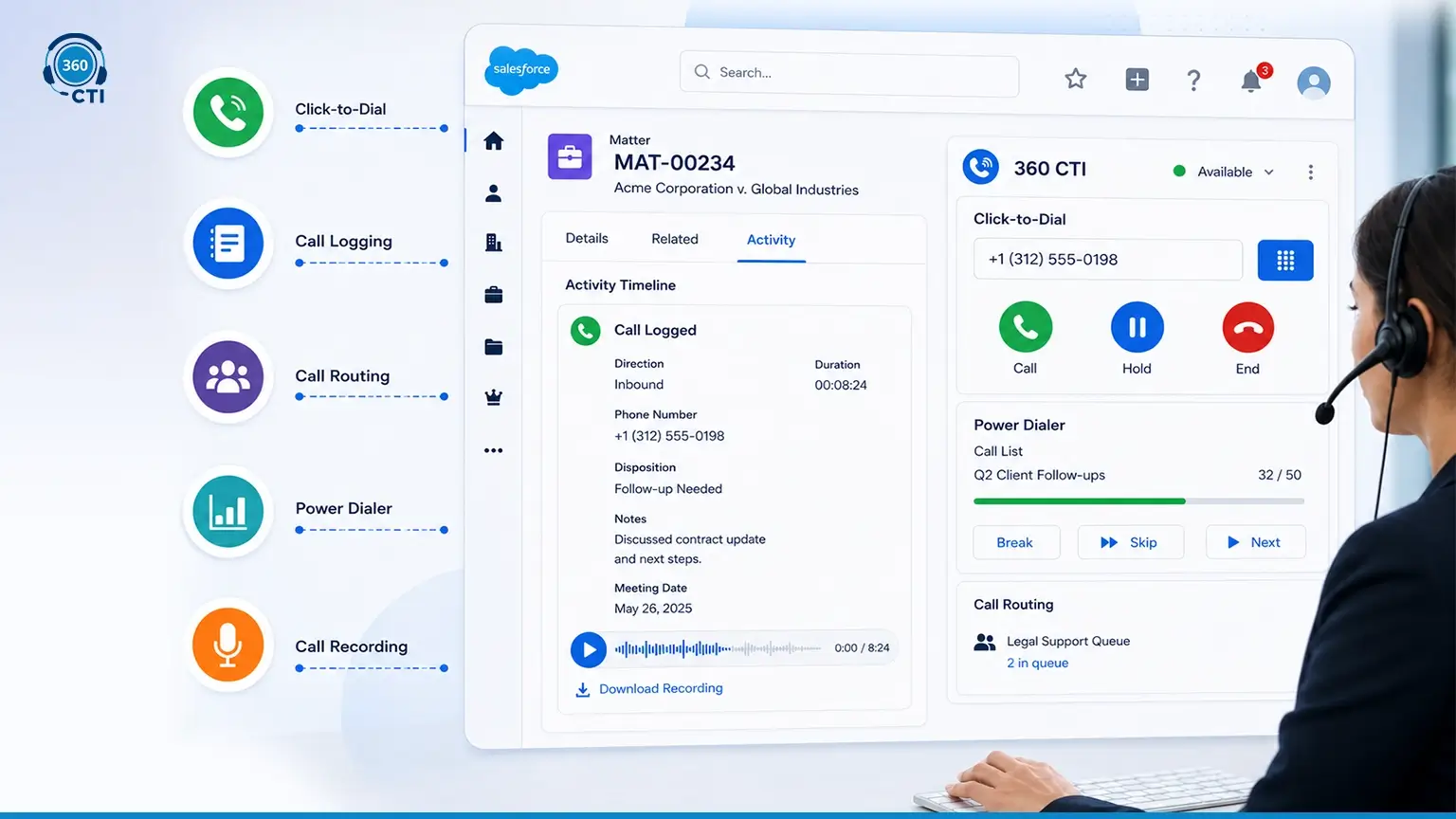Open the help question mark icon

point(1193,81)
